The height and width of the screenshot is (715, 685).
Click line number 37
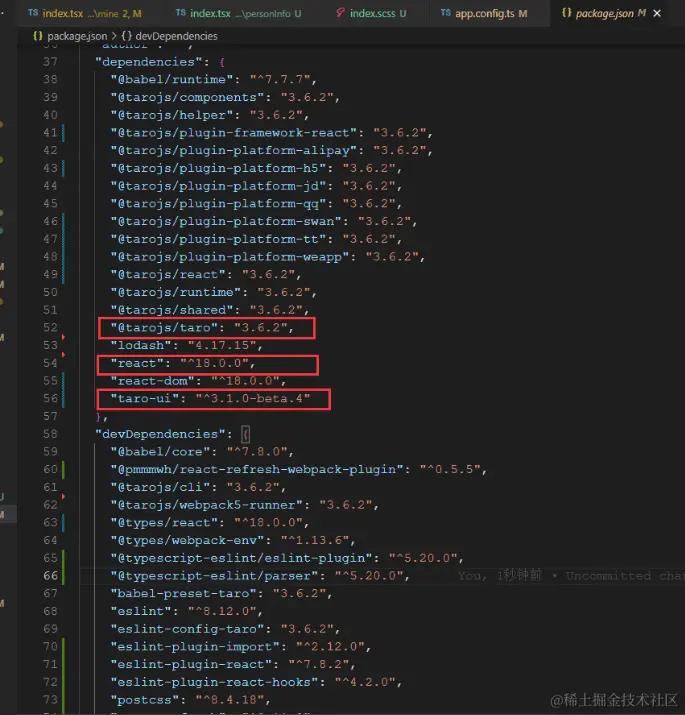click(50, 62)
